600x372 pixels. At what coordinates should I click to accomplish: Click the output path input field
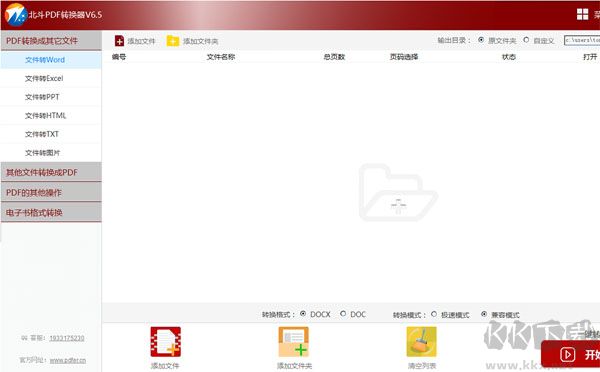pyautogui.click(x=582, y=40)
